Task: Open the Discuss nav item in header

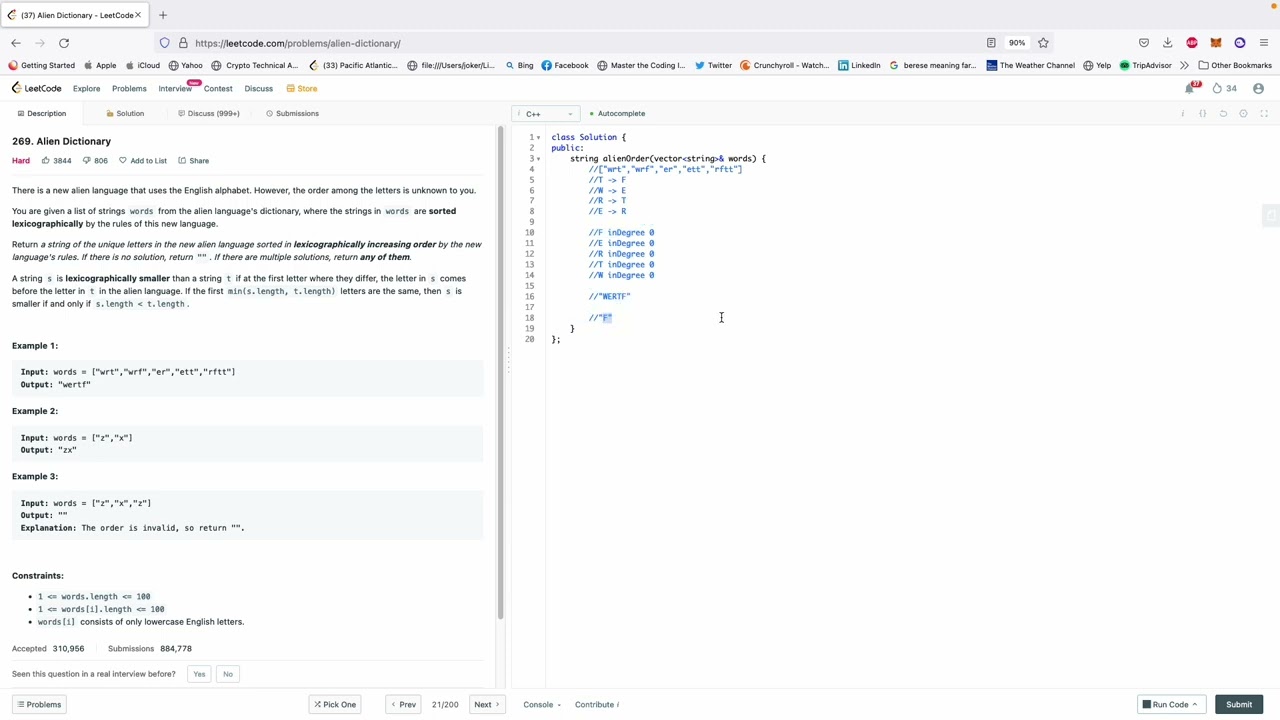Action: coord(258,88)
